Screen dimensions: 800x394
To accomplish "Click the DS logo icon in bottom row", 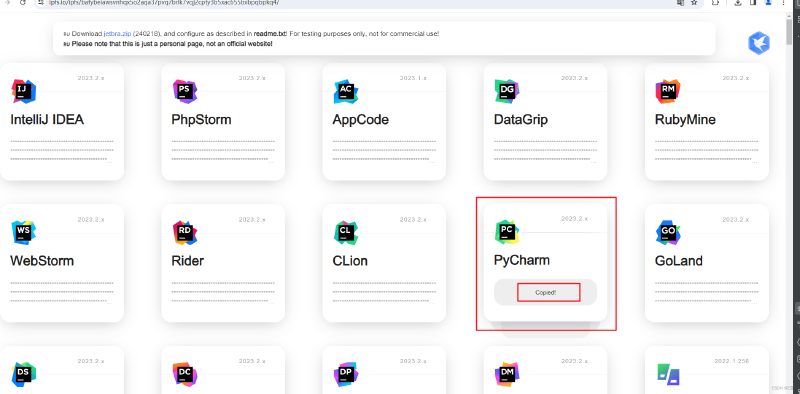I will coord(23,375).
